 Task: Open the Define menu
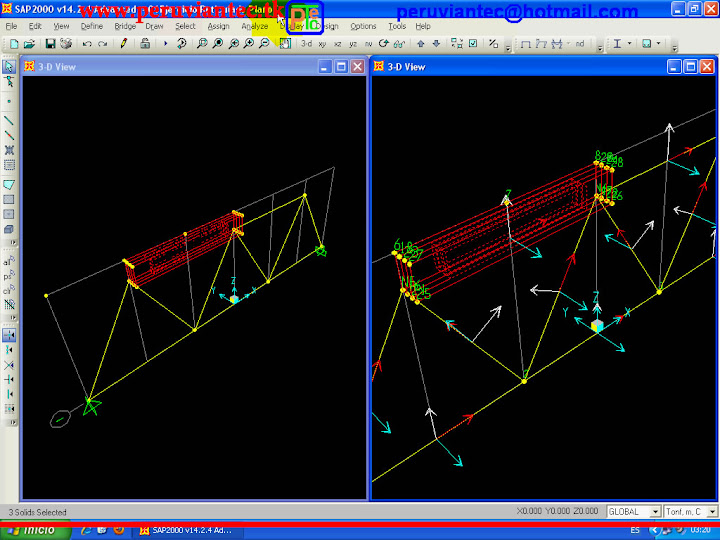click(91, 26)
